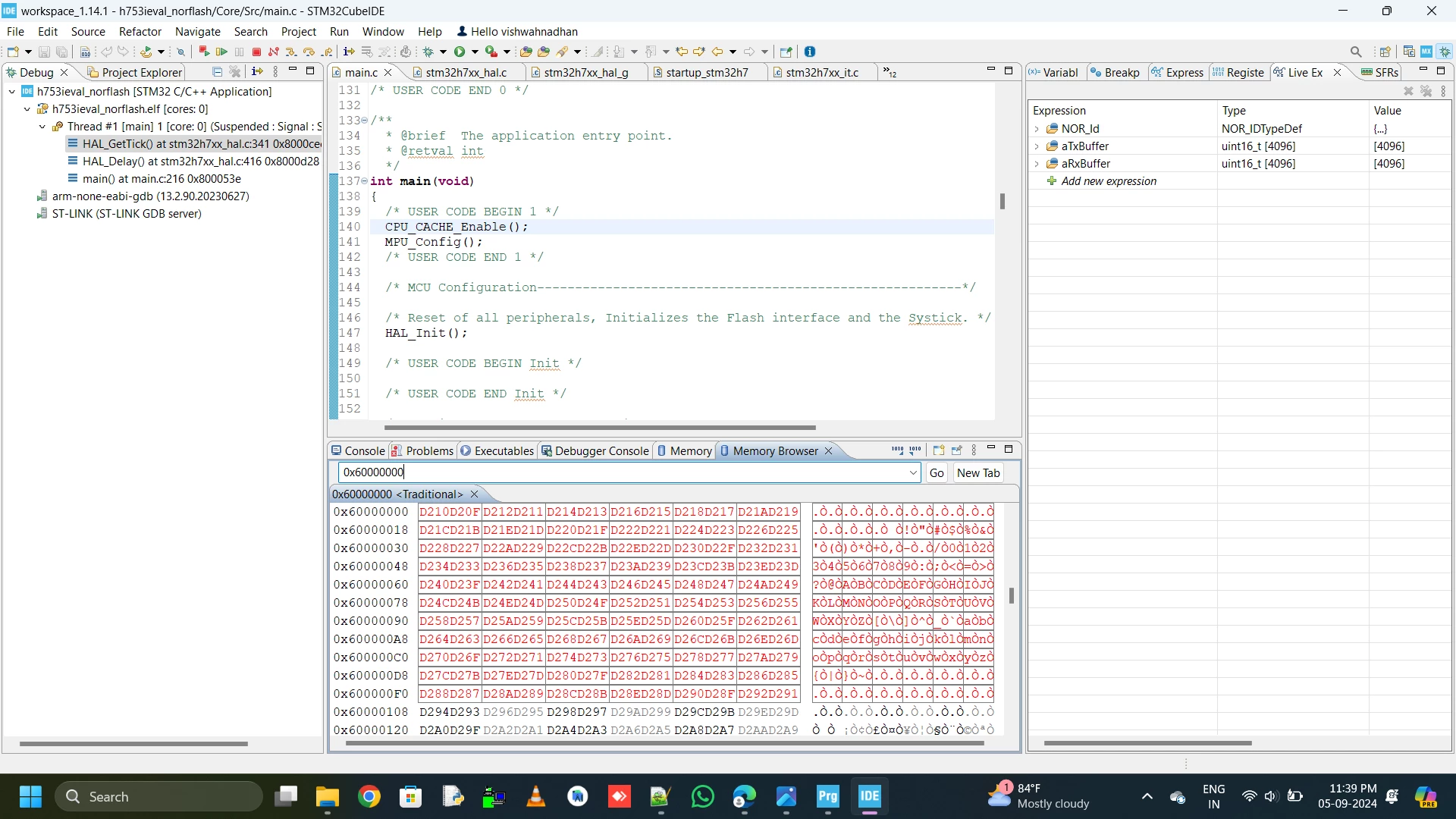Click the Step Over icon
Image resolution: width=1456 pixels, height=819 pixels.
click(x=309, y=52)
